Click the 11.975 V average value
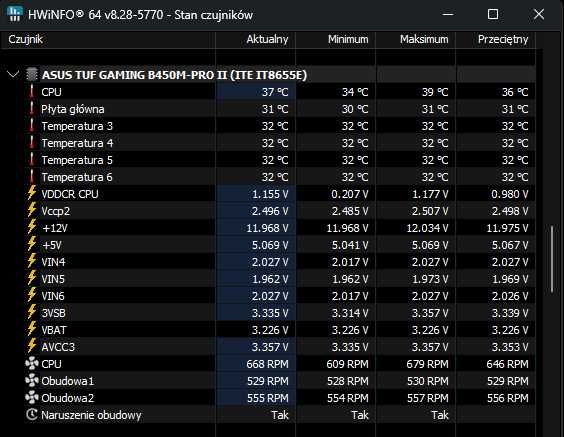Screen dimensions: 564x437 pyautogui.click(x=507, y=228)
